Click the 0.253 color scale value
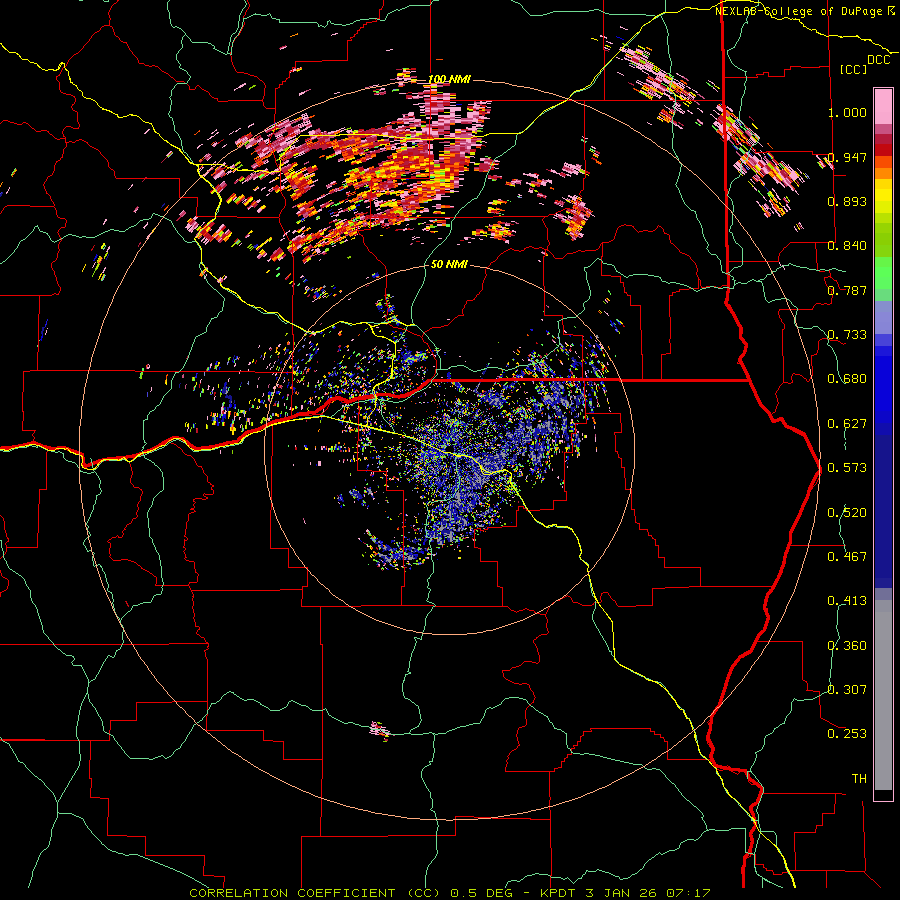This screenshot has width=900, height=900. click(x=847, y=734)
